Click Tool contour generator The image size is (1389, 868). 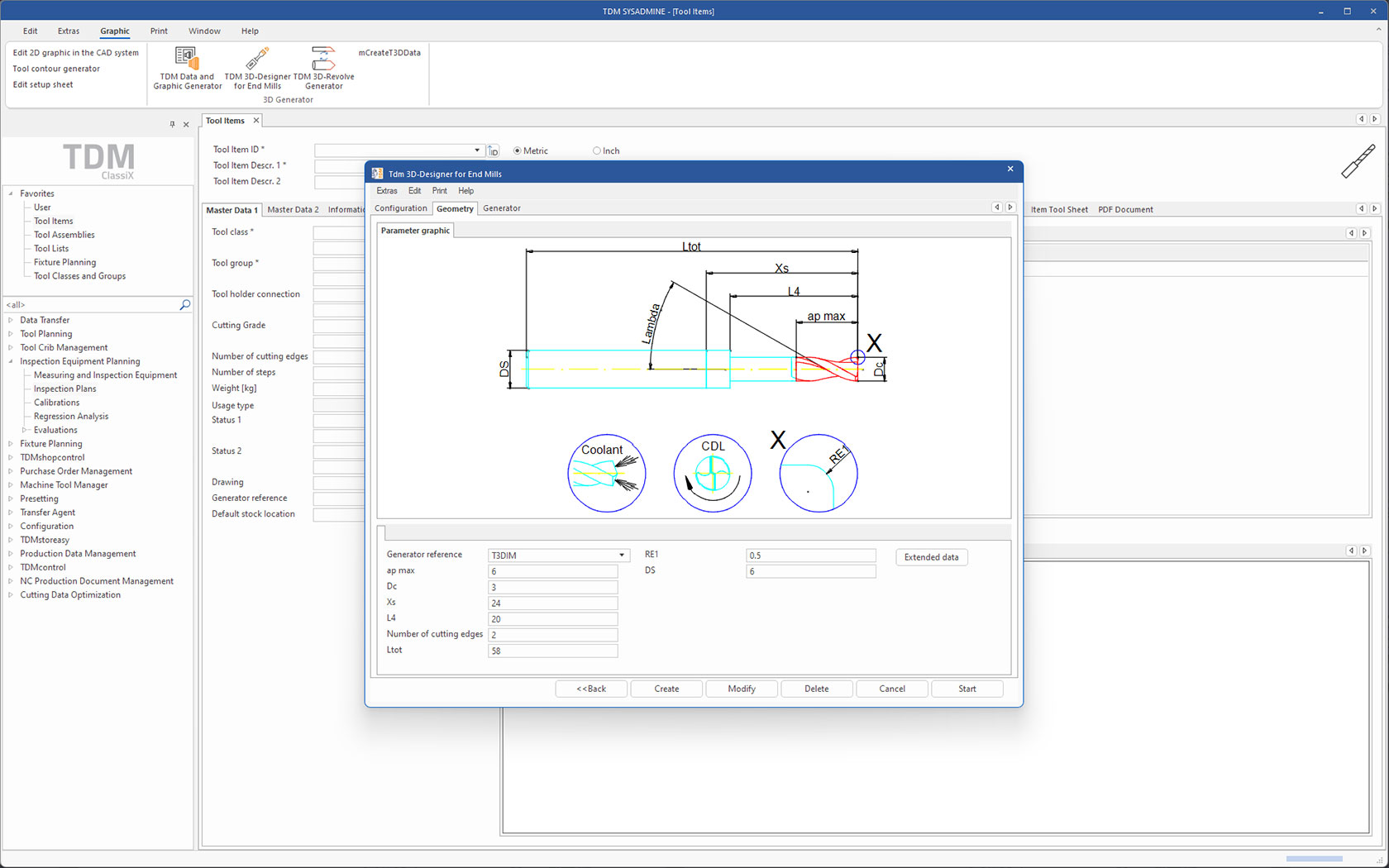(56, 69)
